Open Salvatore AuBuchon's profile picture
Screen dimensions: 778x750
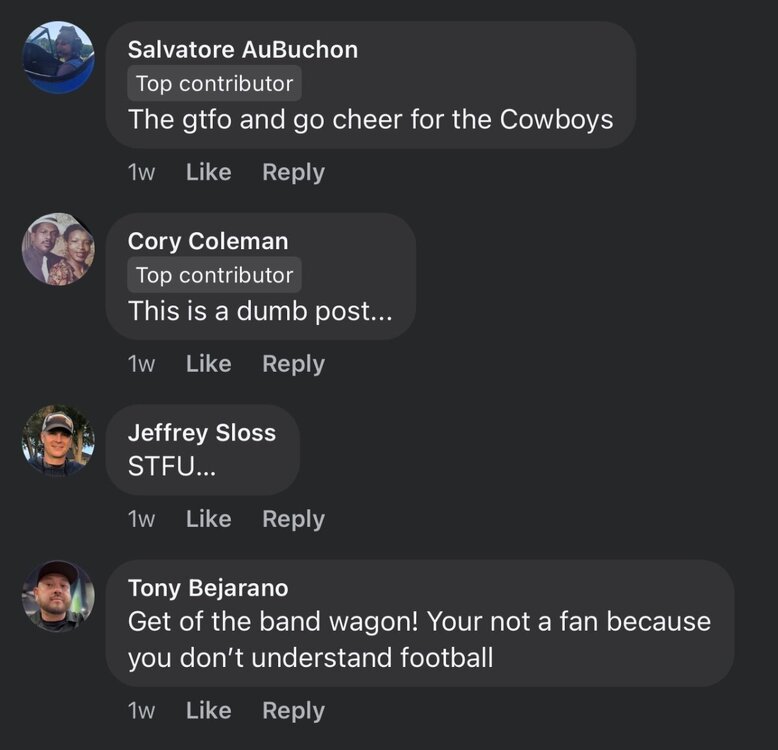pyautogui.click(x=58, y=57)
